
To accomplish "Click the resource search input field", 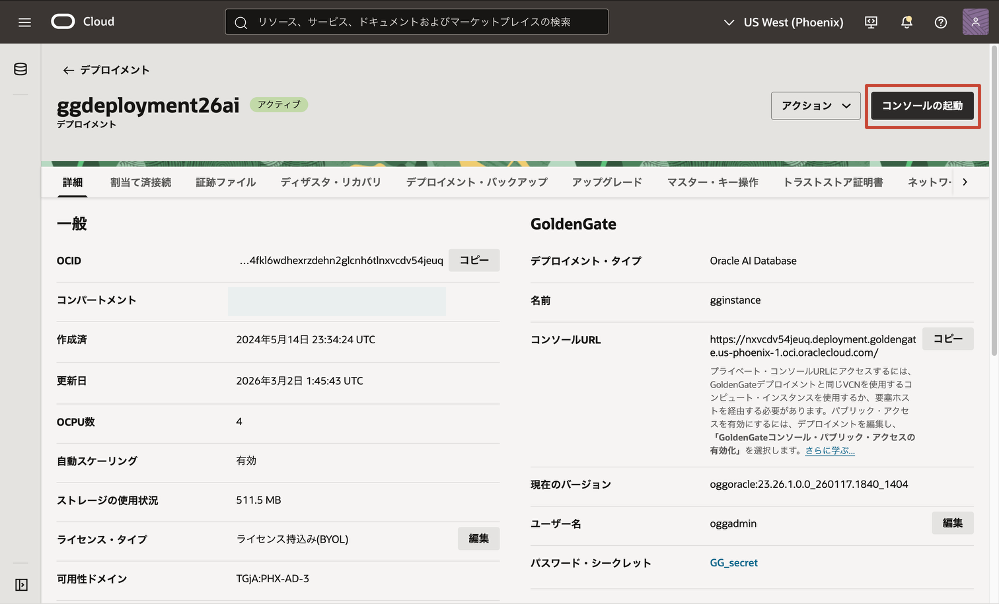I will (416, 22).
